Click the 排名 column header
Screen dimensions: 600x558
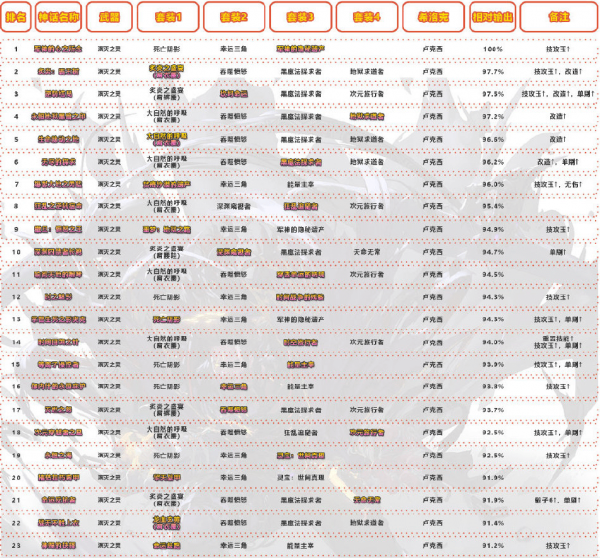point(16,17)
